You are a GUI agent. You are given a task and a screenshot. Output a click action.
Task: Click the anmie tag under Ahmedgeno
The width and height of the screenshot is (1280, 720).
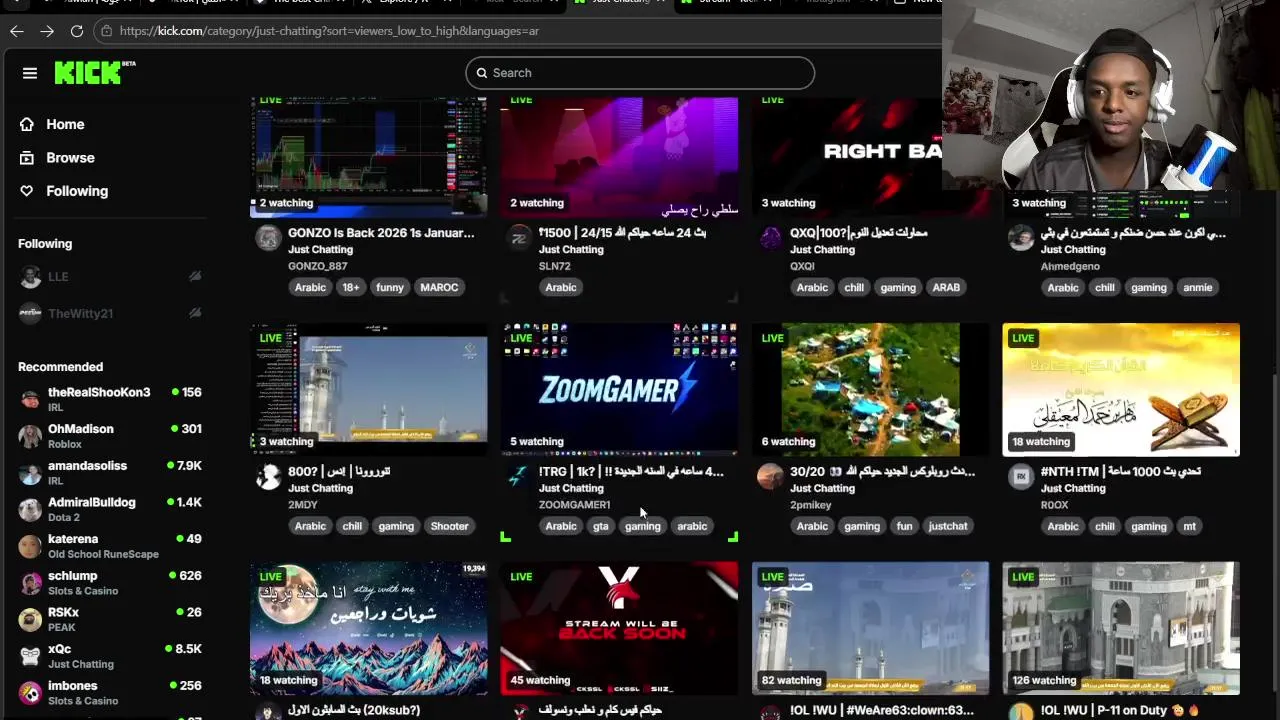1198,288
